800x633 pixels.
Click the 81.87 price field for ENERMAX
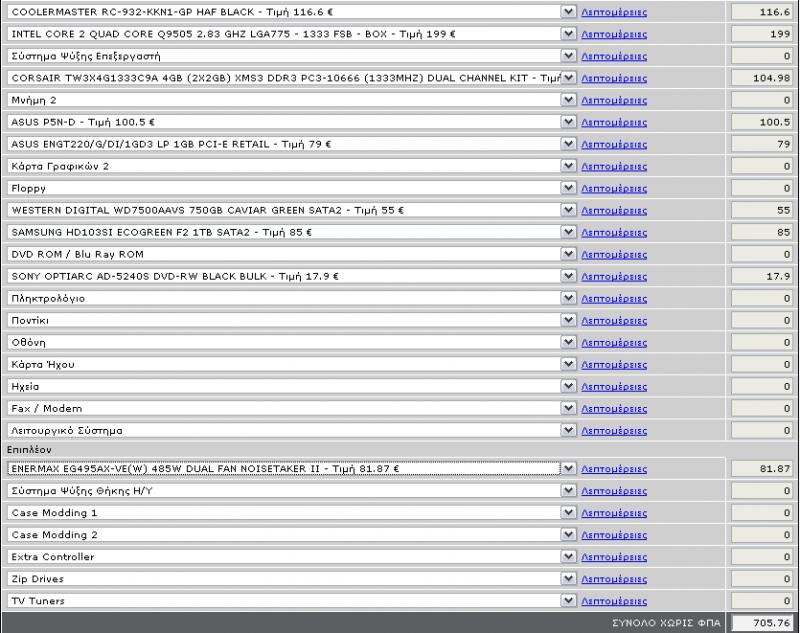coord(761,468)
